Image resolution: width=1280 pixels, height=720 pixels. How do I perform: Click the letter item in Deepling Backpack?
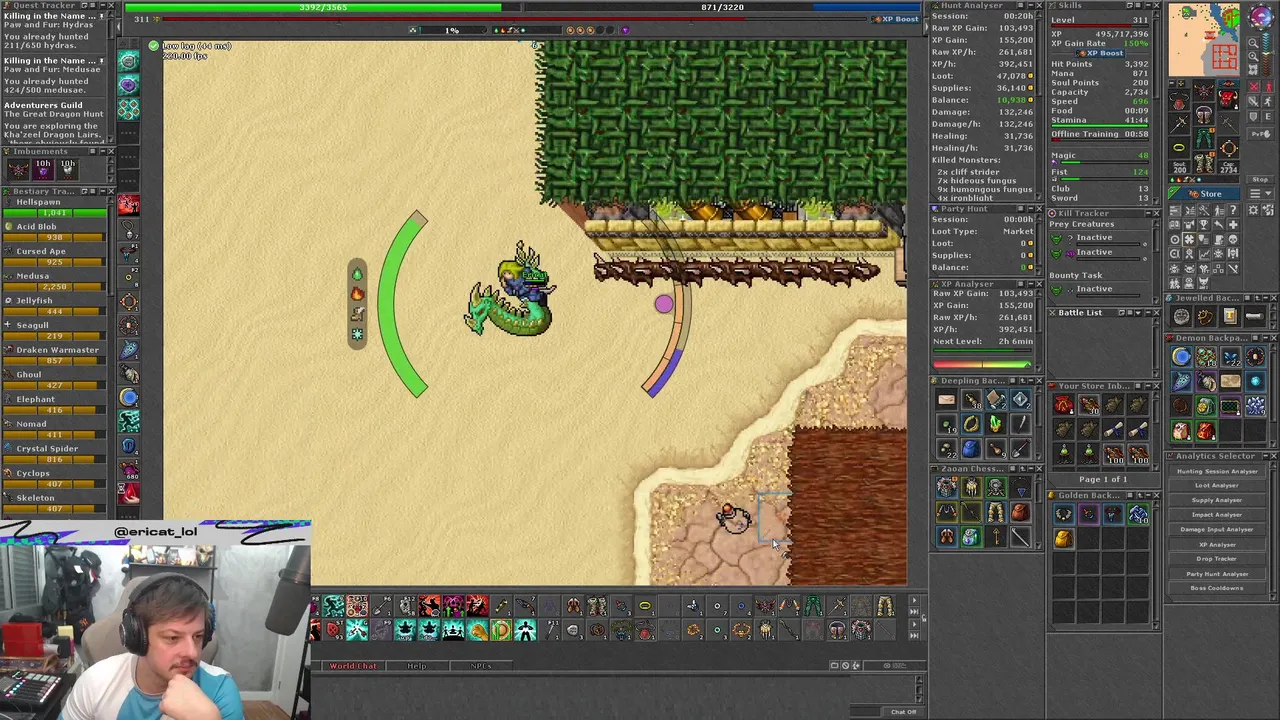pyautogui.click(x=946, y=401)
